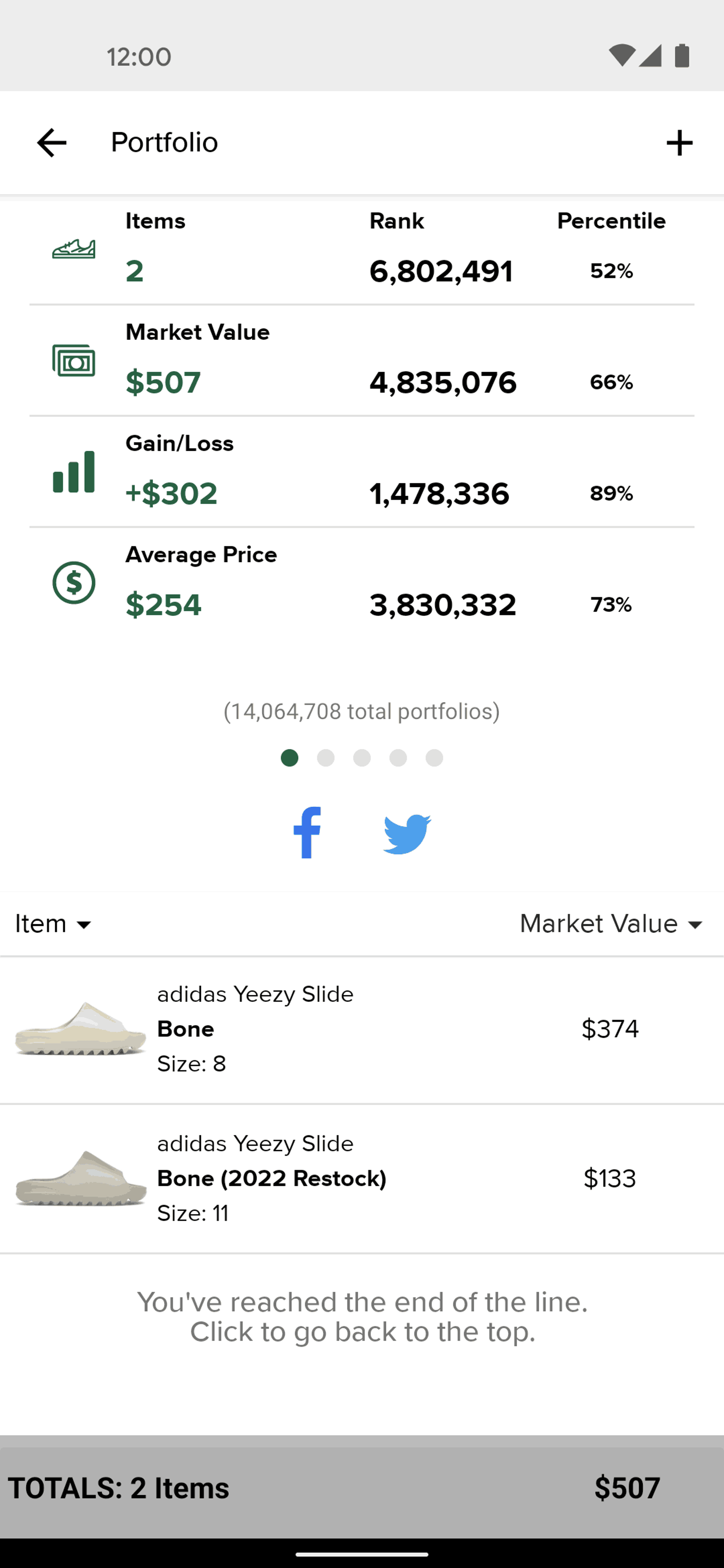Screen dimensions: 724x1568
Task: Click the Portfolio screen title
Action: (x=164, y=142)
